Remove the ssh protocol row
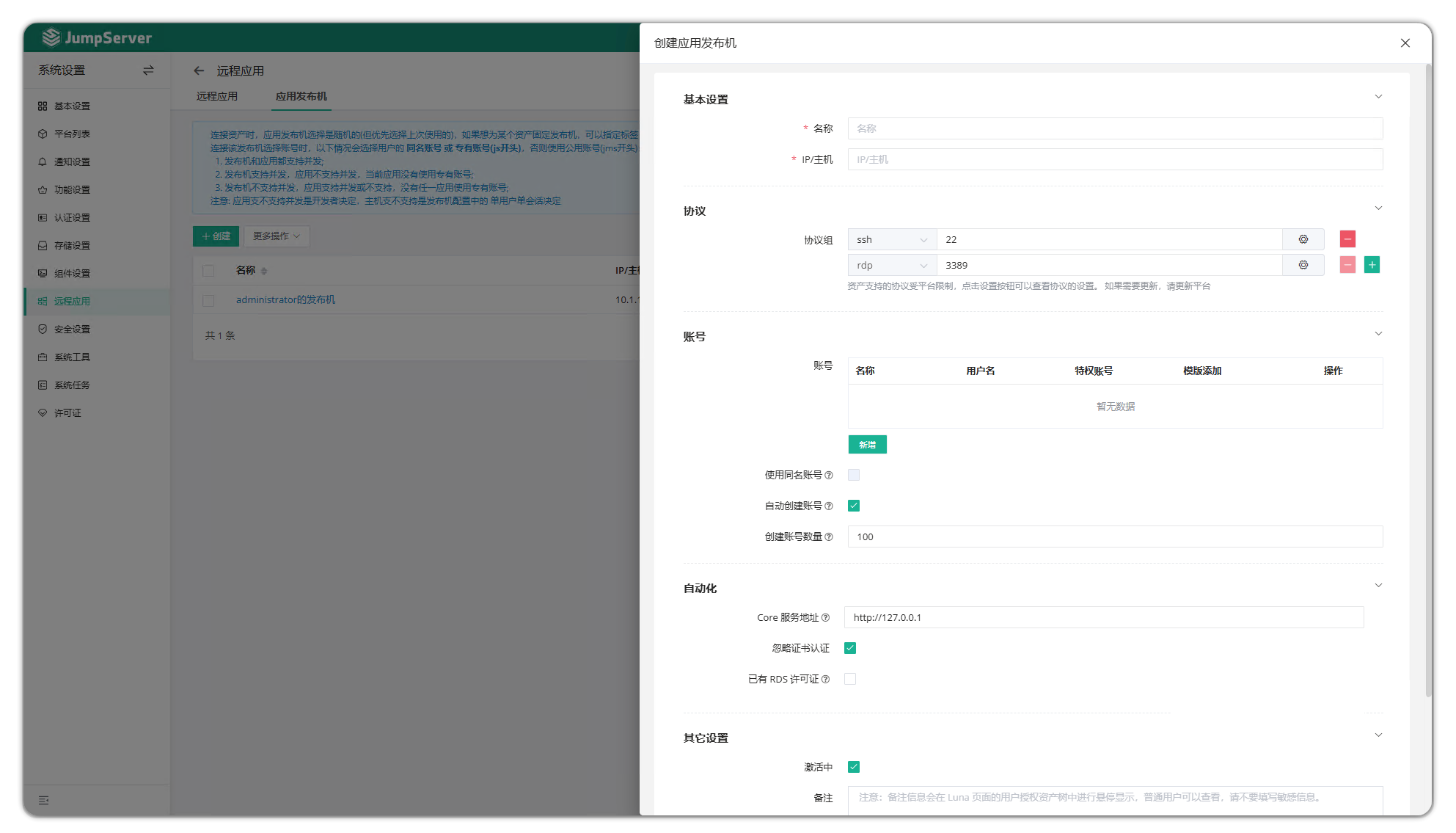 tap(1347, 239)
